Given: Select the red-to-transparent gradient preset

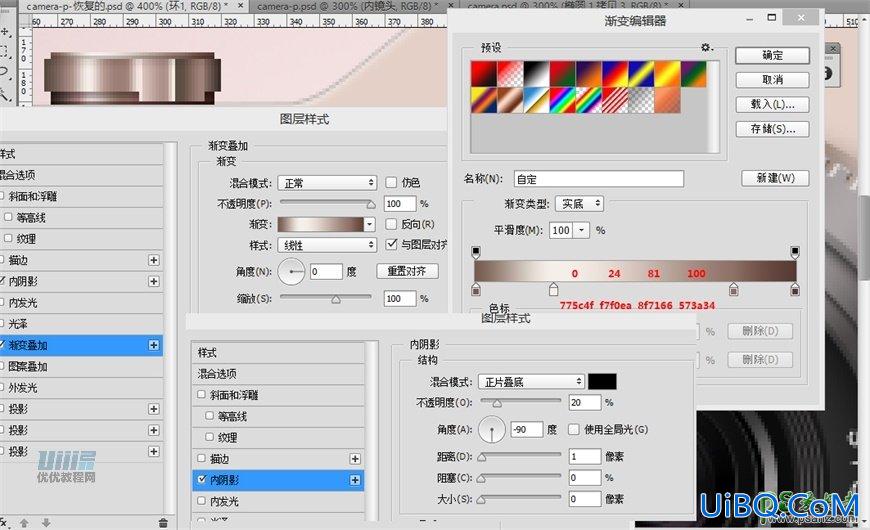Looking at the screenshot, I should point(510,74).
